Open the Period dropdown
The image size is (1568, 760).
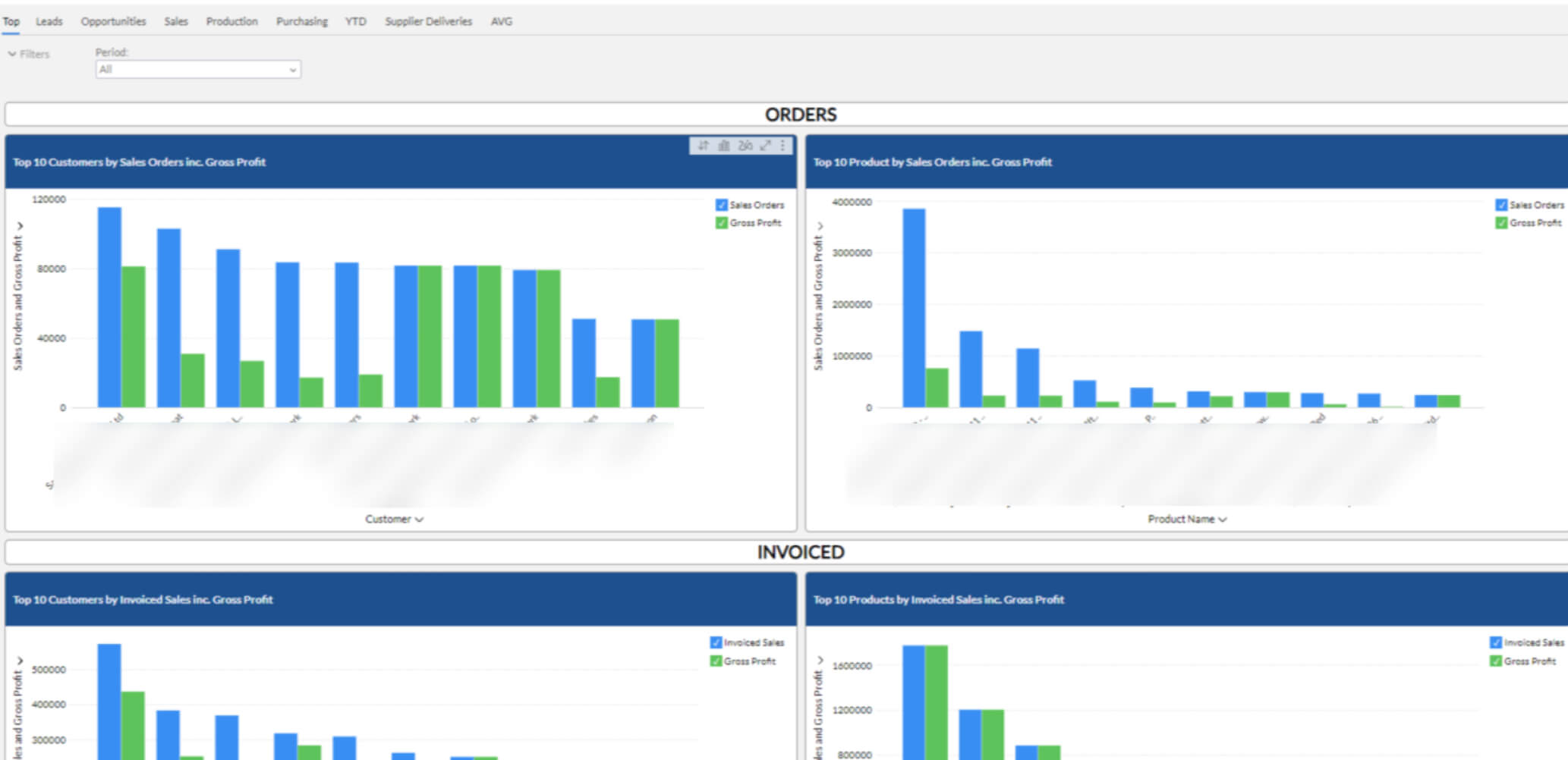click(x=197, y=70)
